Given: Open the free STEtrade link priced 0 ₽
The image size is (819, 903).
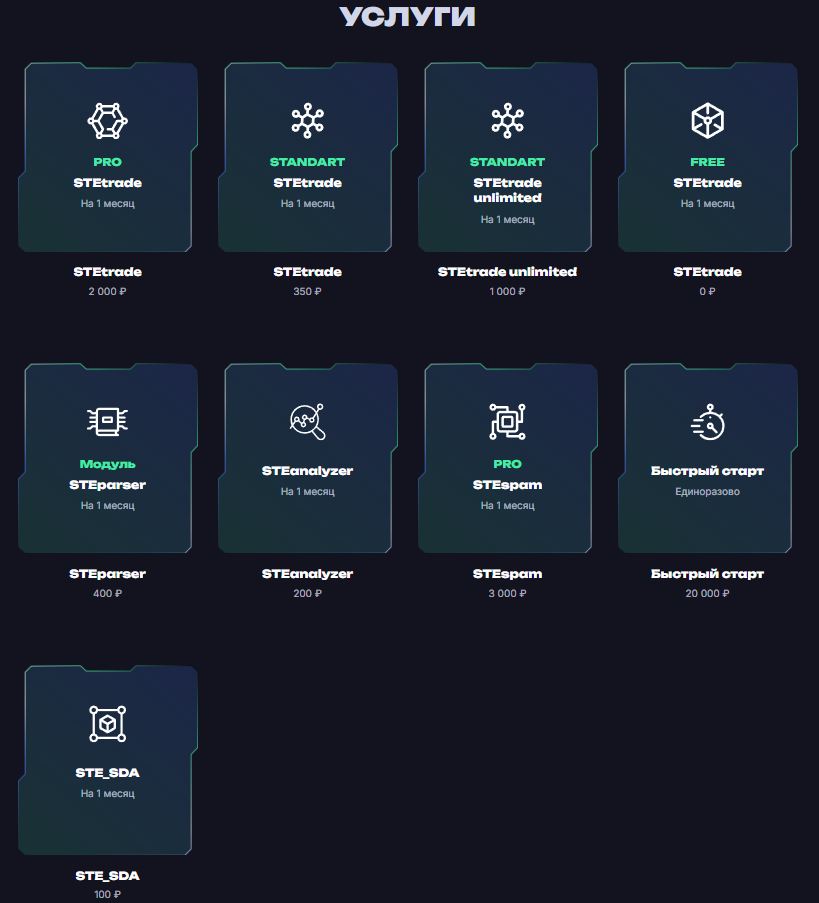Looking at the screenshot, I should [707, 272].
